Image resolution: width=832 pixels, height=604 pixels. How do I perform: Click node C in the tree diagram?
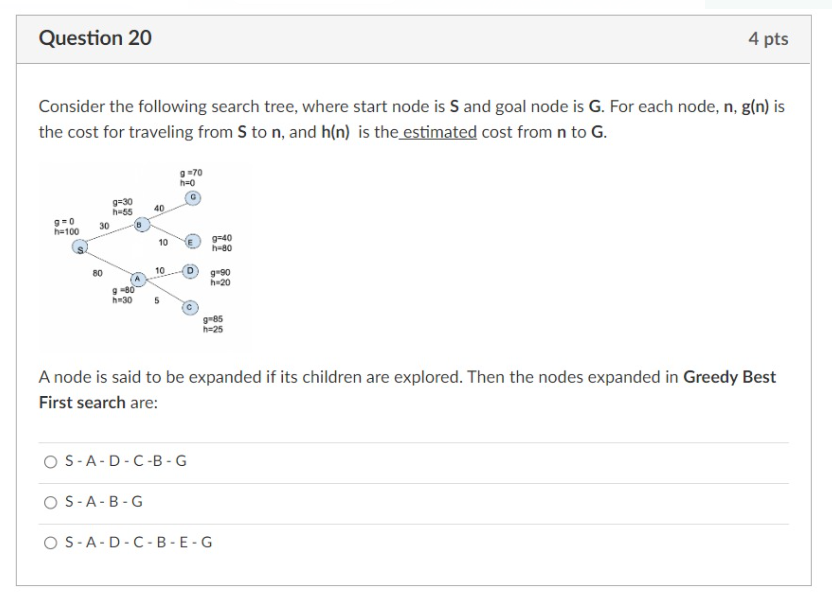coord(189,307)
